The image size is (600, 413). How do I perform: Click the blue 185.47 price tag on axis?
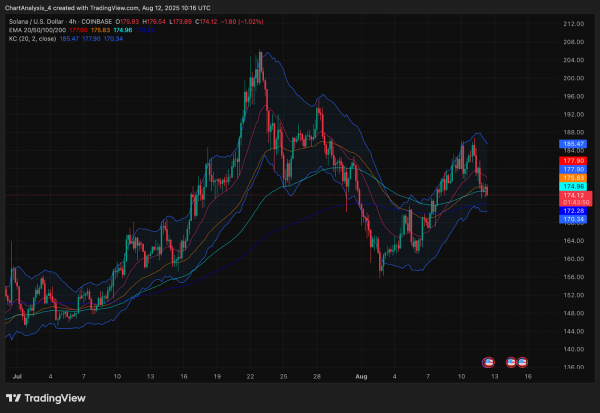tap(573, 144)
